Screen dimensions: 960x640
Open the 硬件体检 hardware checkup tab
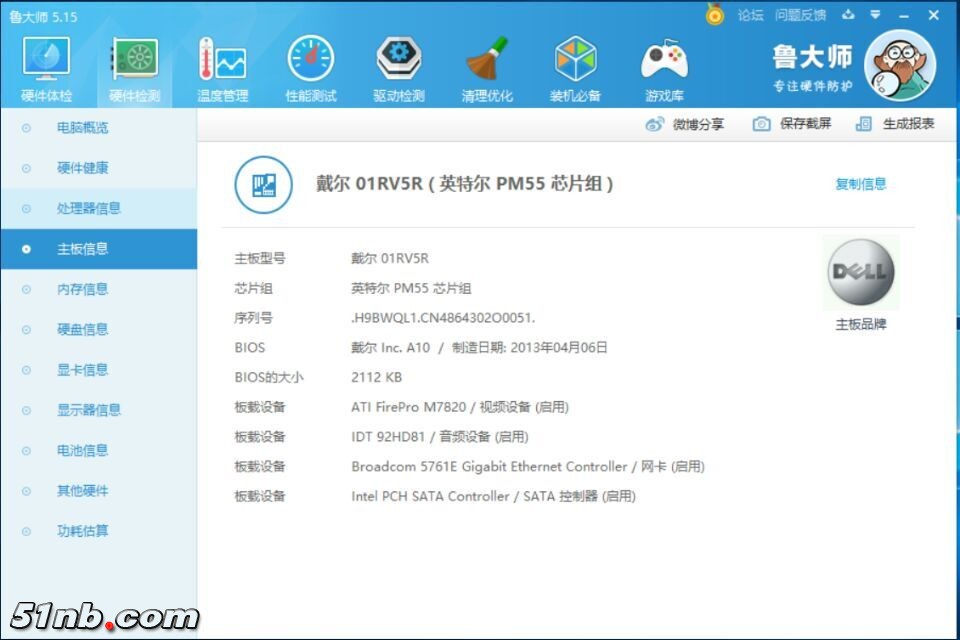click(x=46, y=69)
